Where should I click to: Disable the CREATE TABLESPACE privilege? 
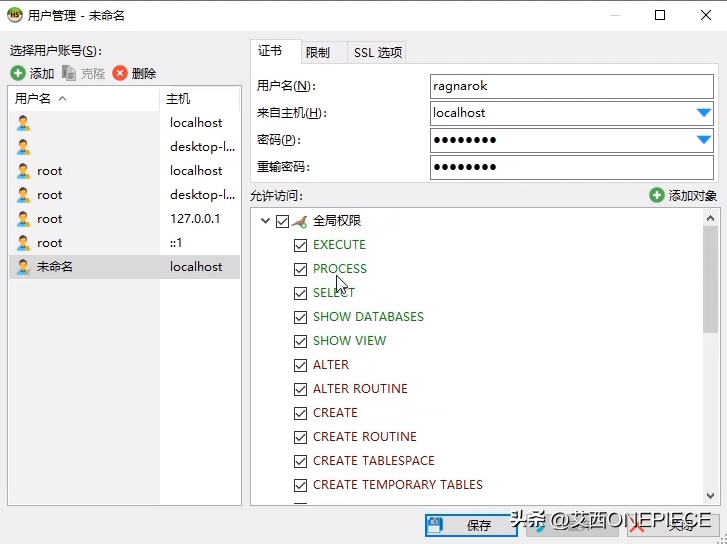[x=300, y=461]
